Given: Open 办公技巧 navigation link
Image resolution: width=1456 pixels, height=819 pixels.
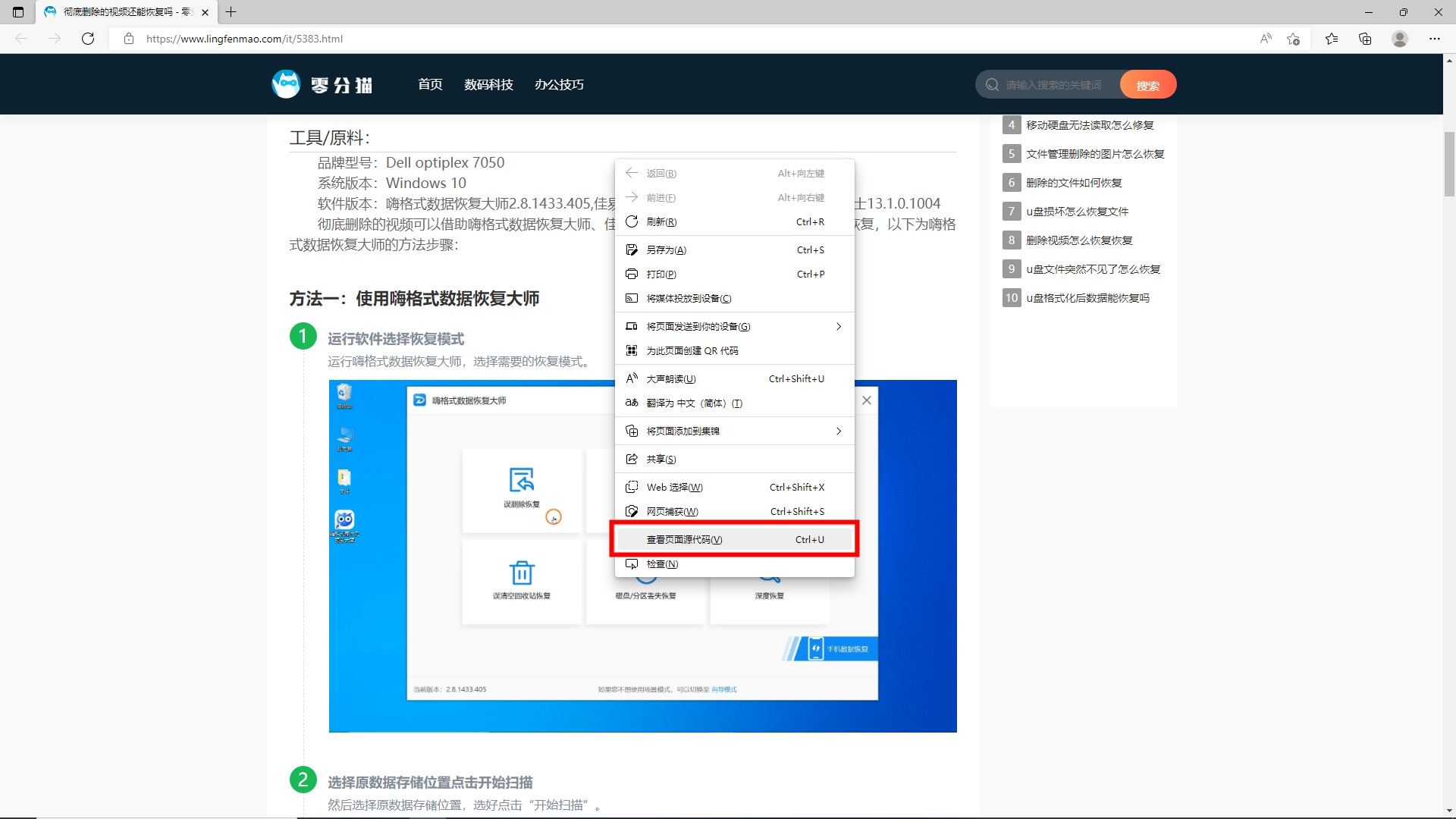Looking at the screenshot, I should [559, 85].
